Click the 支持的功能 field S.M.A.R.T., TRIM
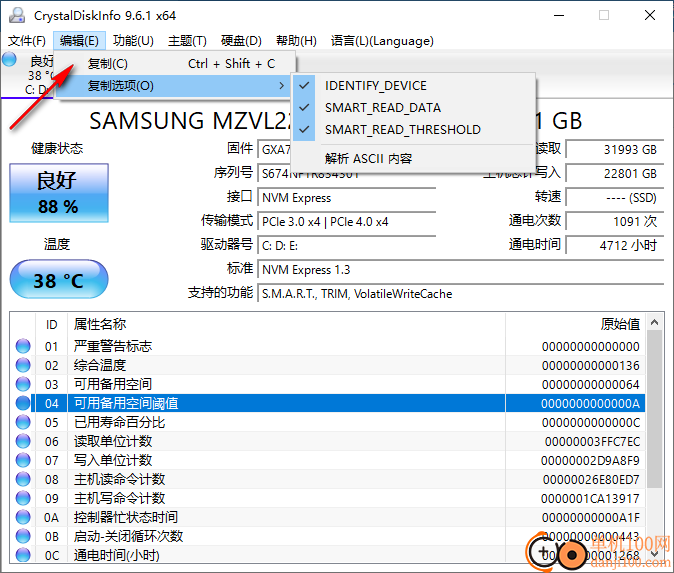Image resolution: width=674 pixels, height=573 pixels. [461, 294]
